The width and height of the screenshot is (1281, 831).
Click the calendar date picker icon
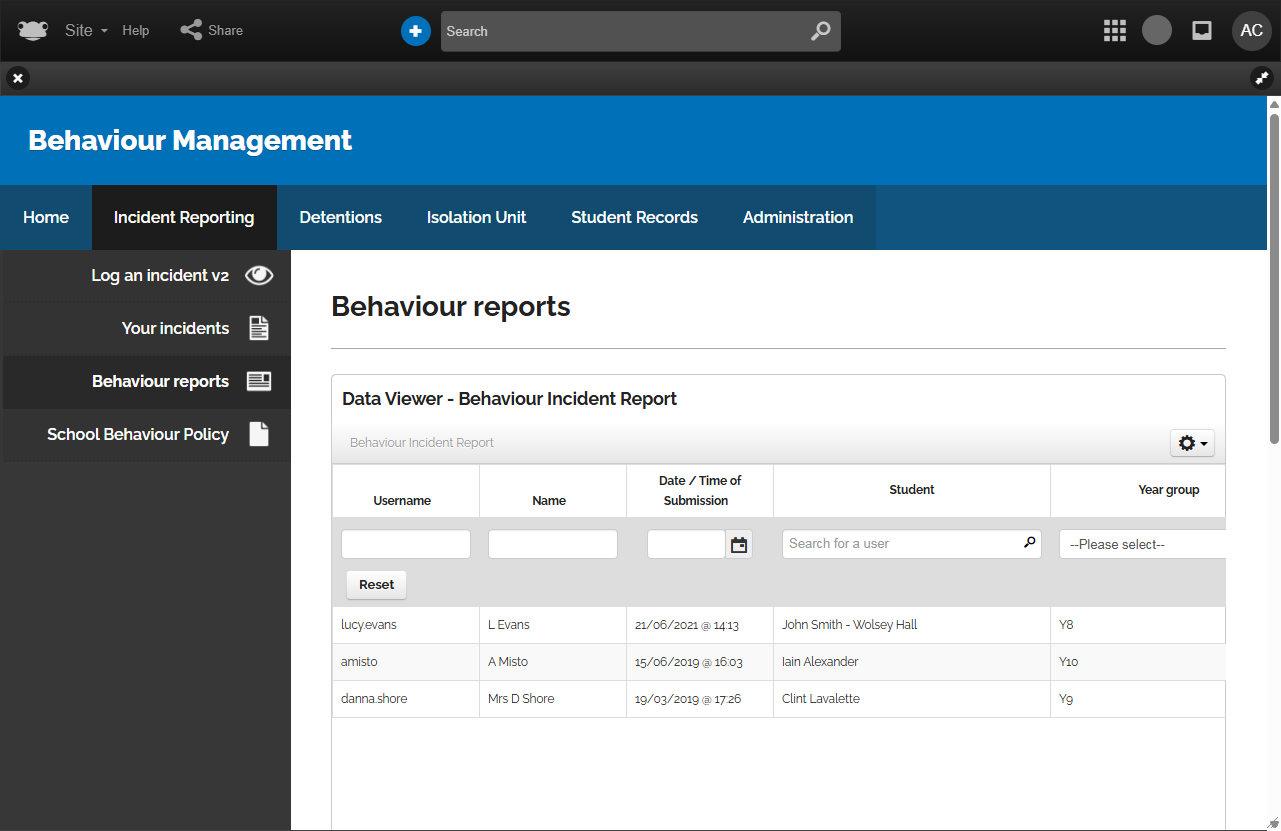pyautogui.click(x=739, y=545)
